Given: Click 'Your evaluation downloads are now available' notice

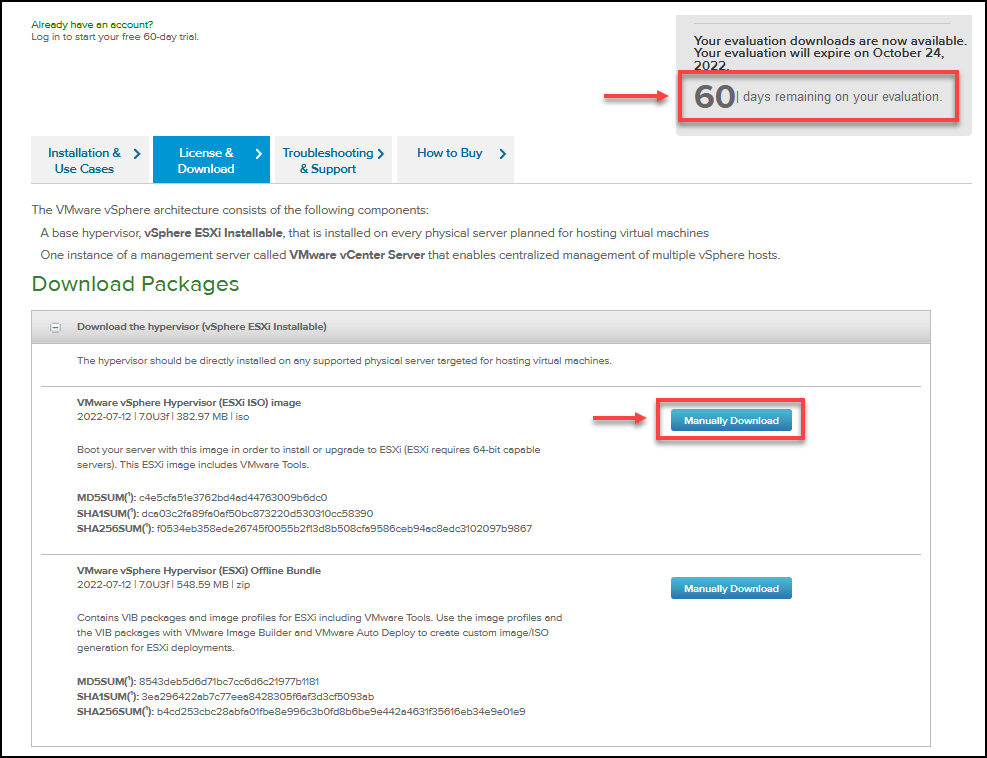Looking at the screenshot, I should [x=830, y=41].
